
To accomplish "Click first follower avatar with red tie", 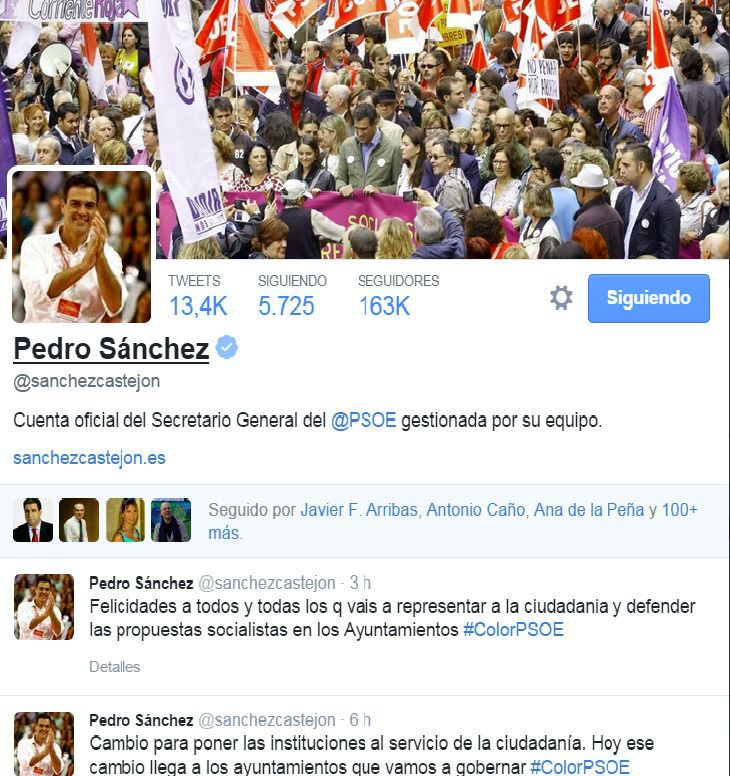I will click(33, 520).
